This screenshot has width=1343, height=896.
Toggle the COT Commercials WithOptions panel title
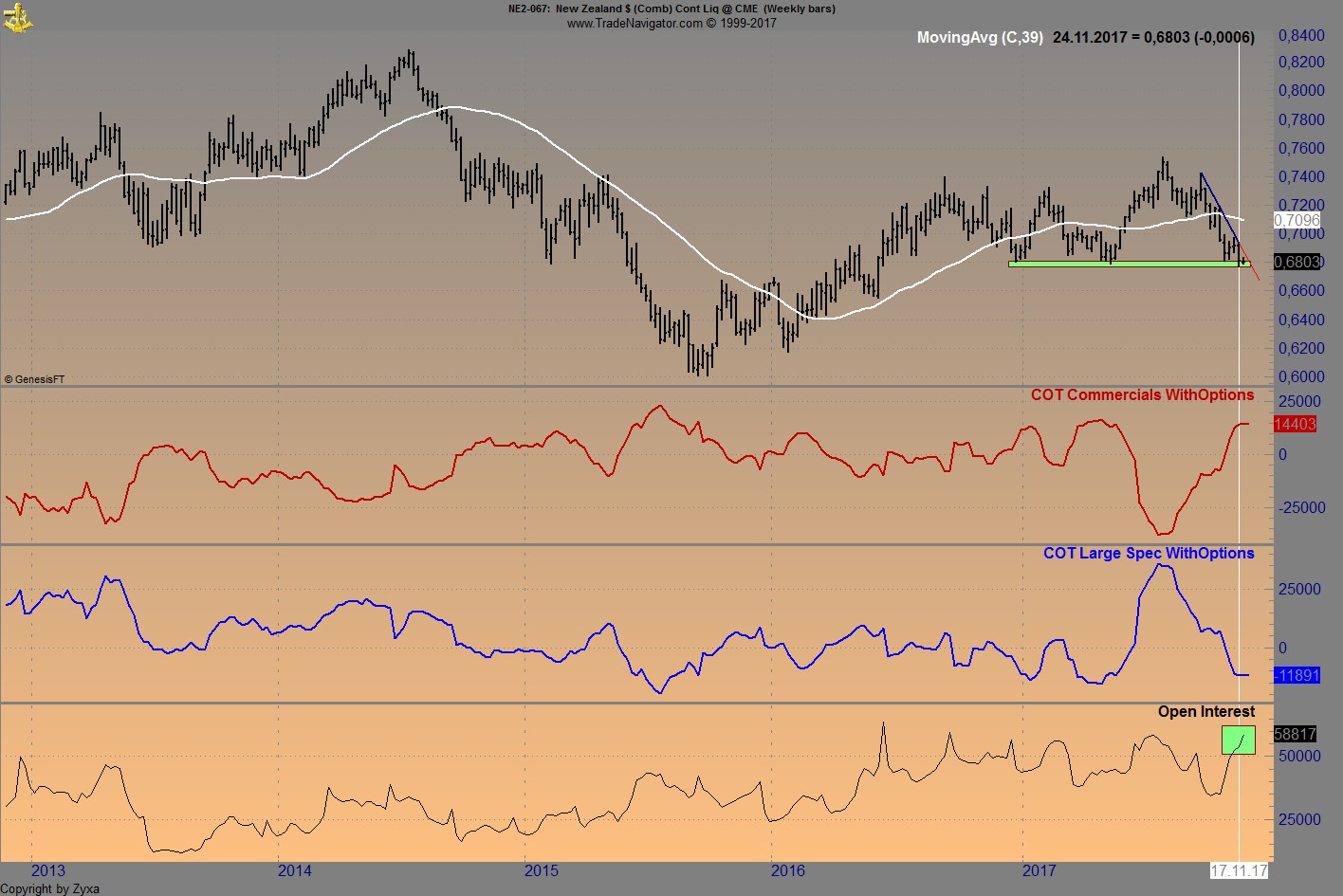coord(1143,394)
